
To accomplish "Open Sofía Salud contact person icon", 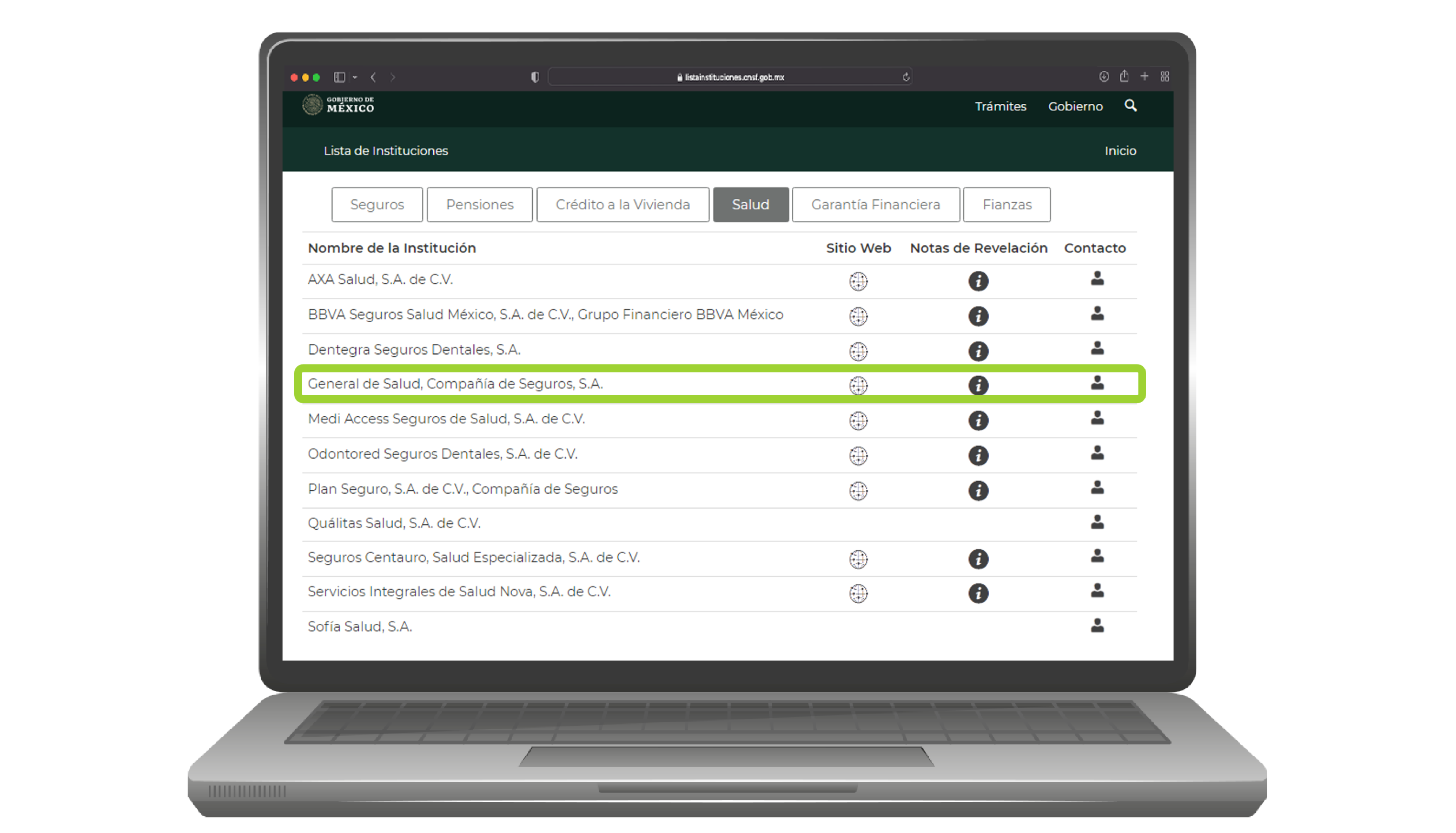I will [1096, 625].
